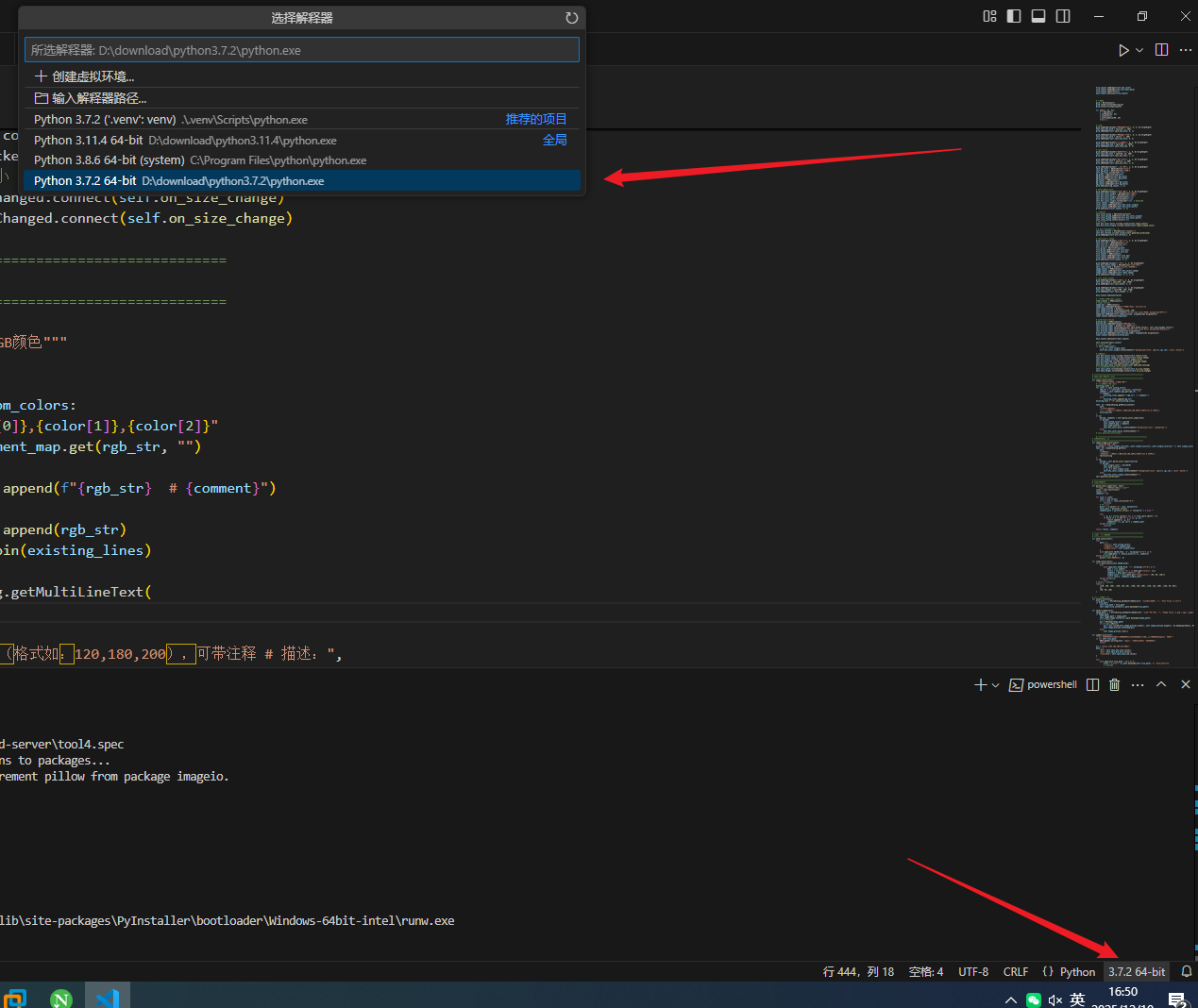Screen dimensions: 1198x1008
Task: Toggle the bottom panel visibility
Action: (x=1038, y=16)
